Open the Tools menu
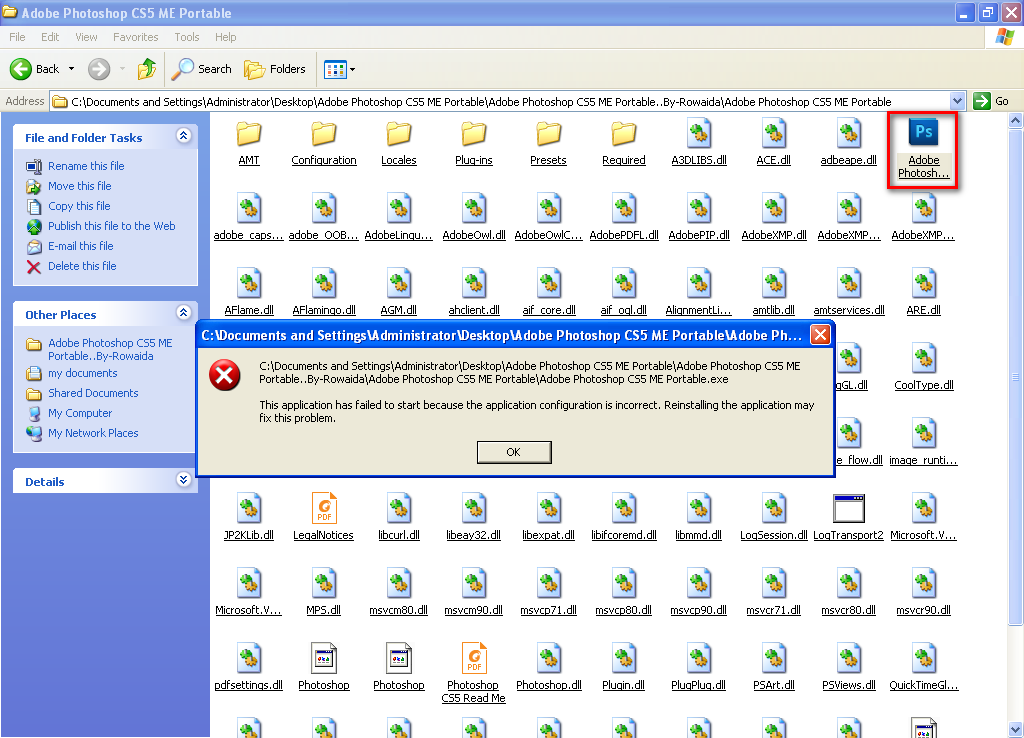The height and width of the screenshot is (738, 1024). tap(187, 37)
